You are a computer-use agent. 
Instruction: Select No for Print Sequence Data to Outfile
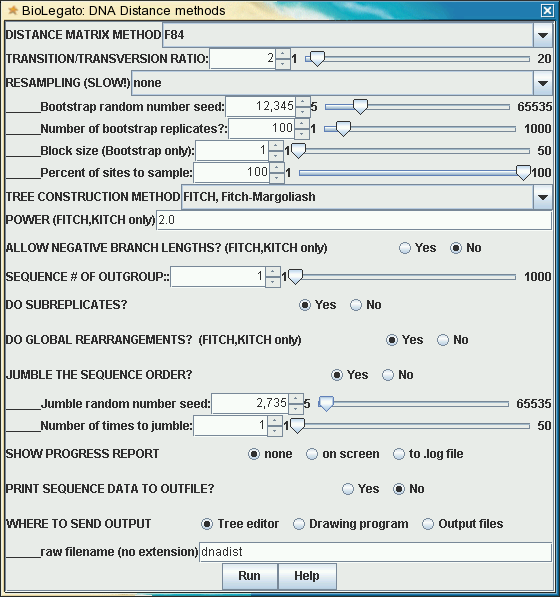pos(408,489)
